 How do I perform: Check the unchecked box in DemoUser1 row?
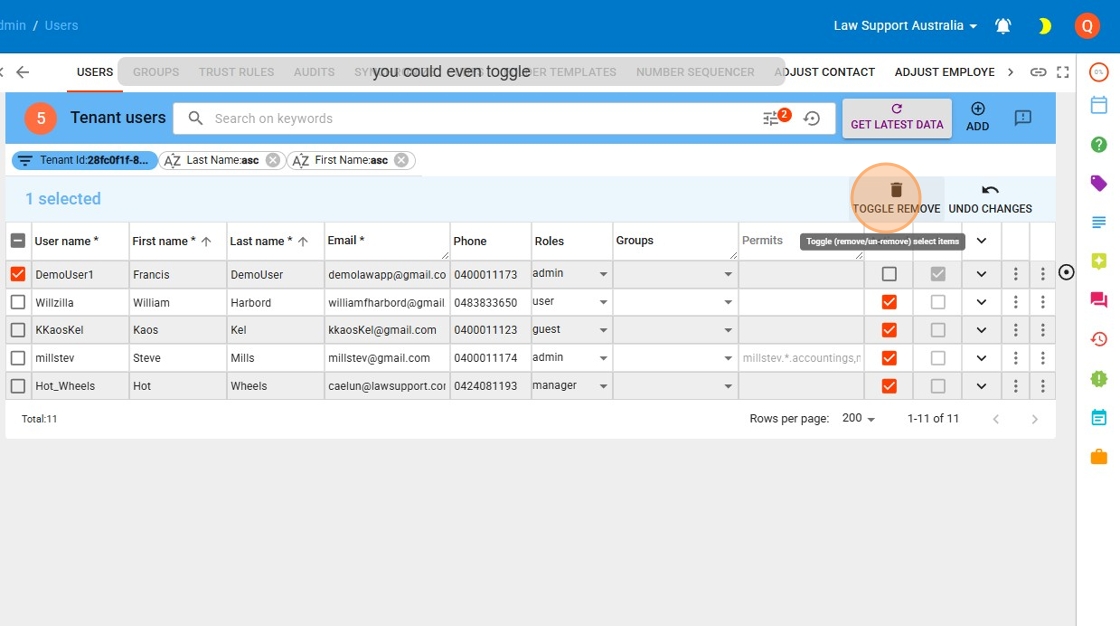(x=889, y=274)
